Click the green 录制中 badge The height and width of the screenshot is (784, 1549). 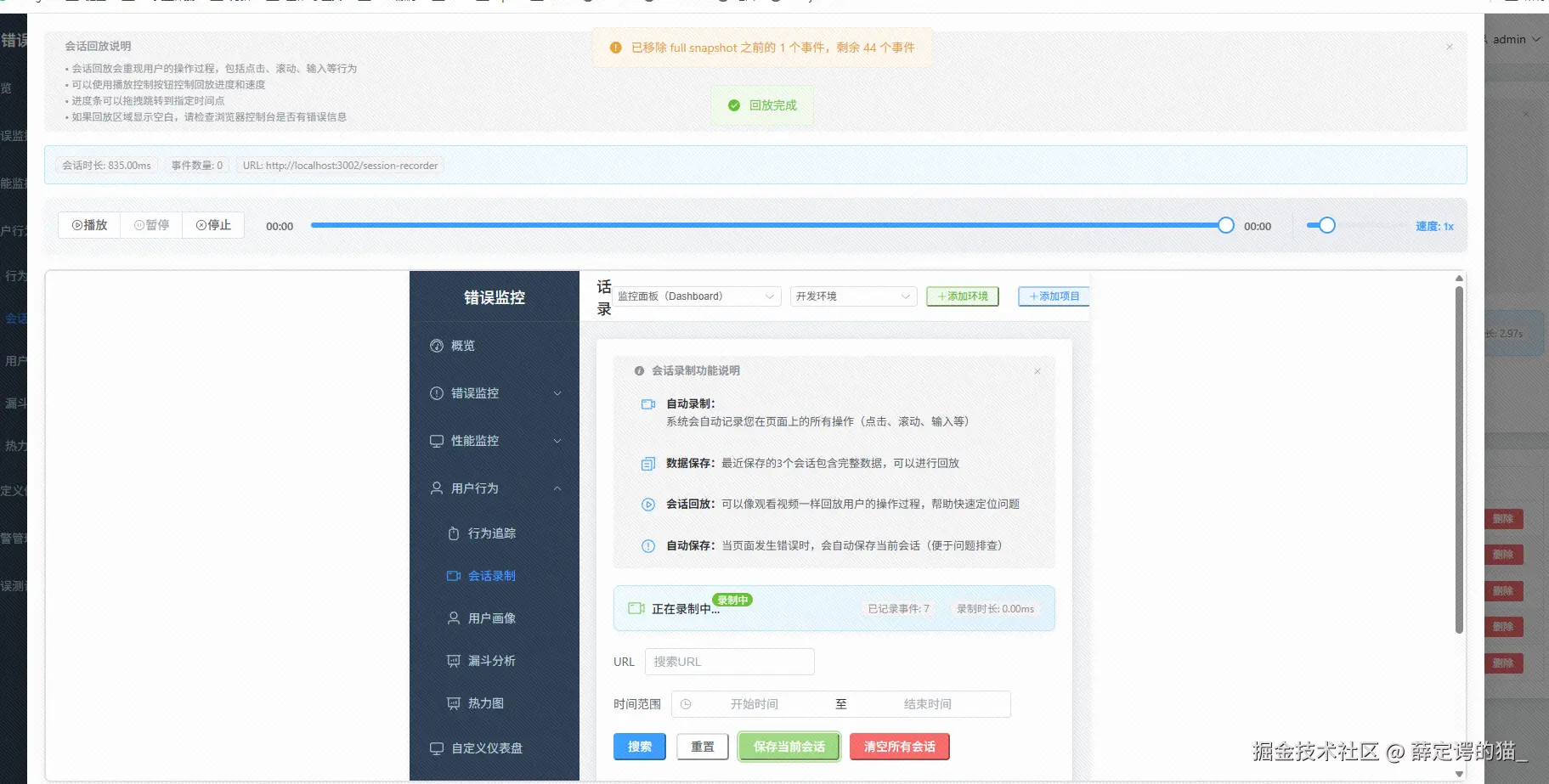[x=732, y=600]
